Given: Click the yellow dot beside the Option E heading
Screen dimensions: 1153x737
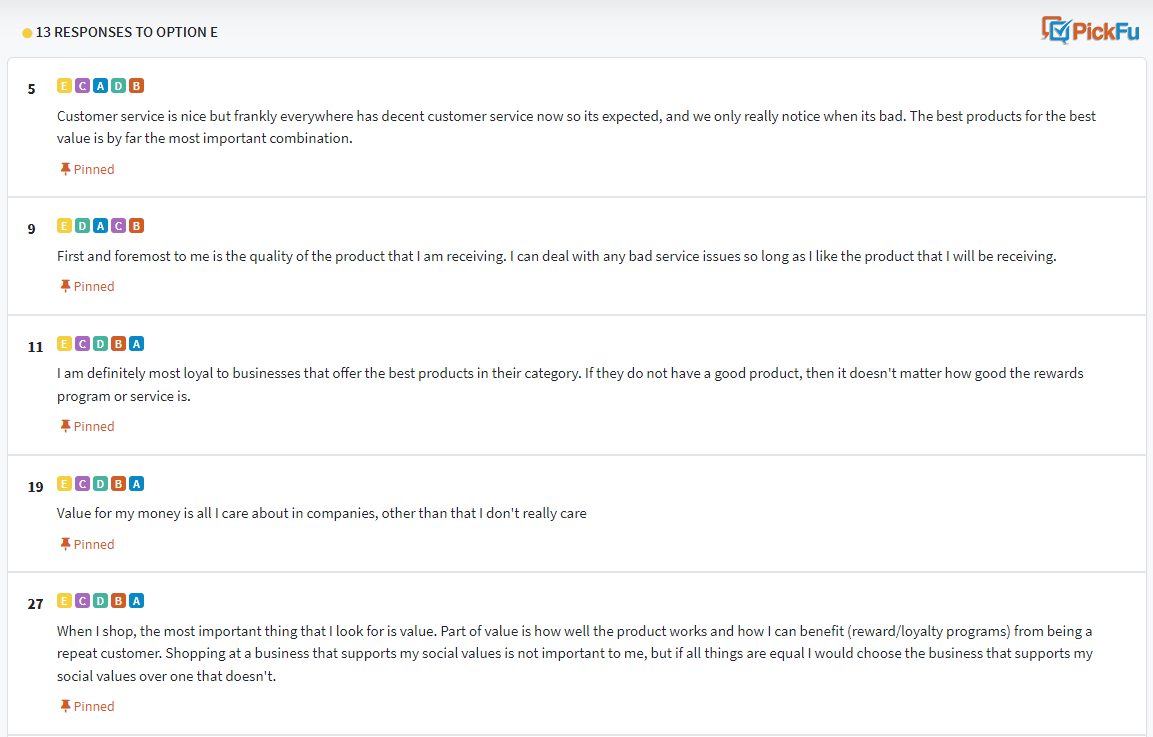Looking at the screenshot, I should tap(27, 33).
